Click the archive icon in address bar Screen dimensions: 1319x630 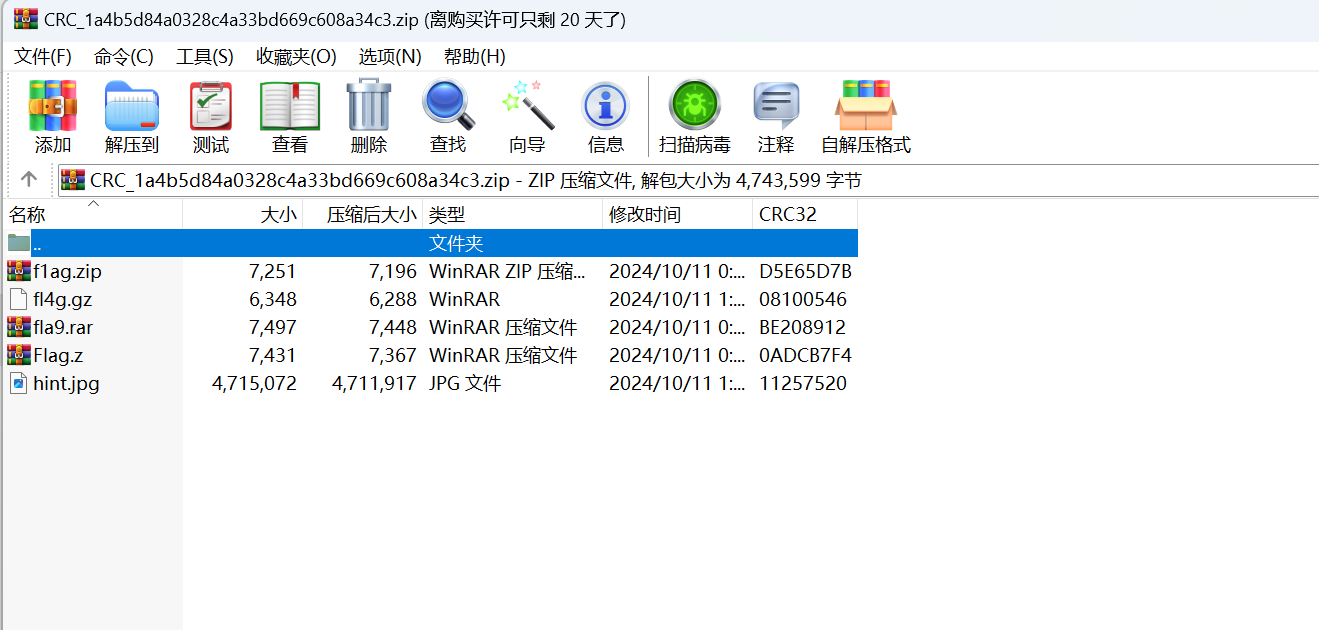point(73,180)
